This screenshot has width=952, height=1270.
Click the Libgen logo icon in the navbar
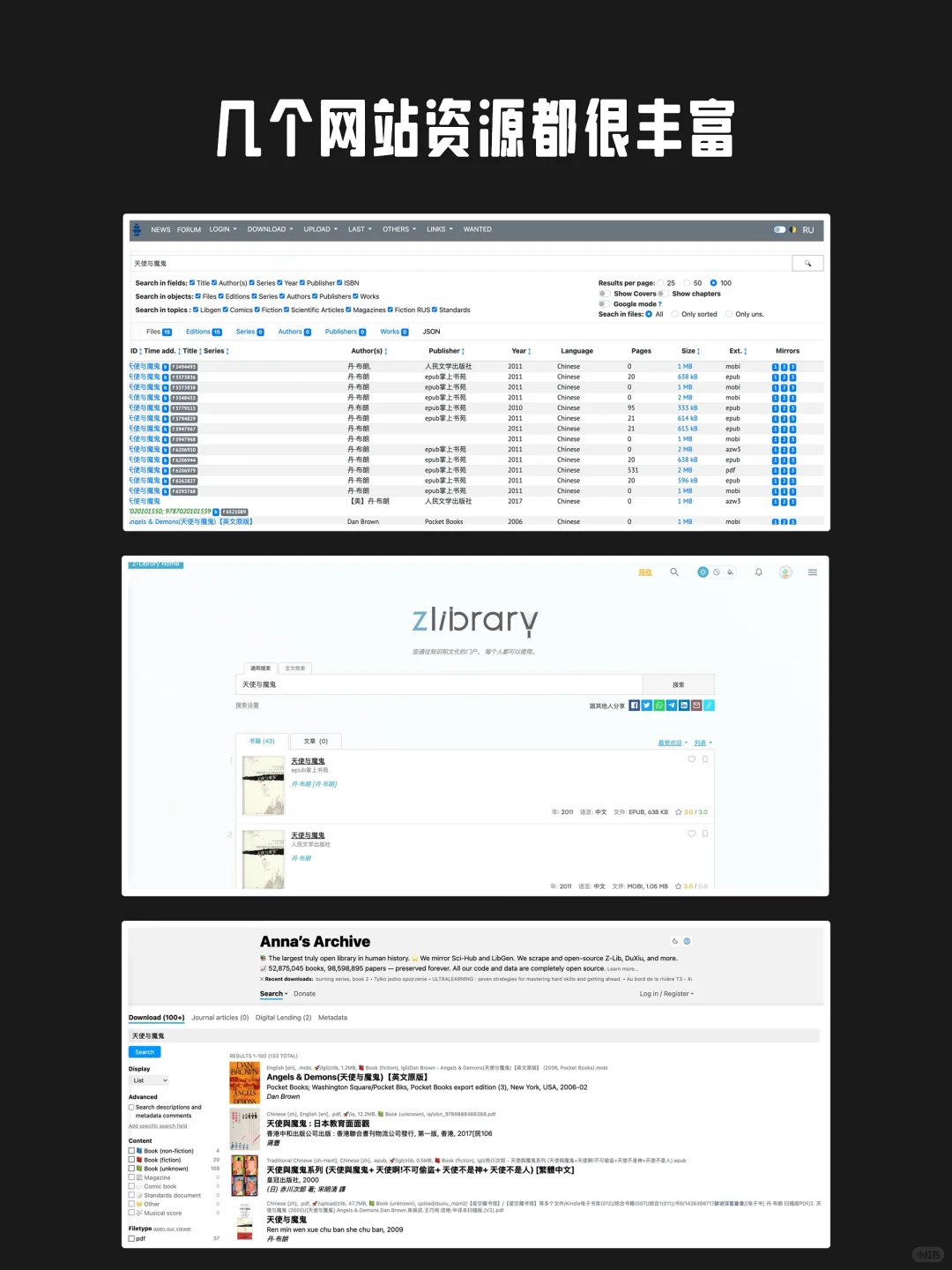click(x=137, y=229)
